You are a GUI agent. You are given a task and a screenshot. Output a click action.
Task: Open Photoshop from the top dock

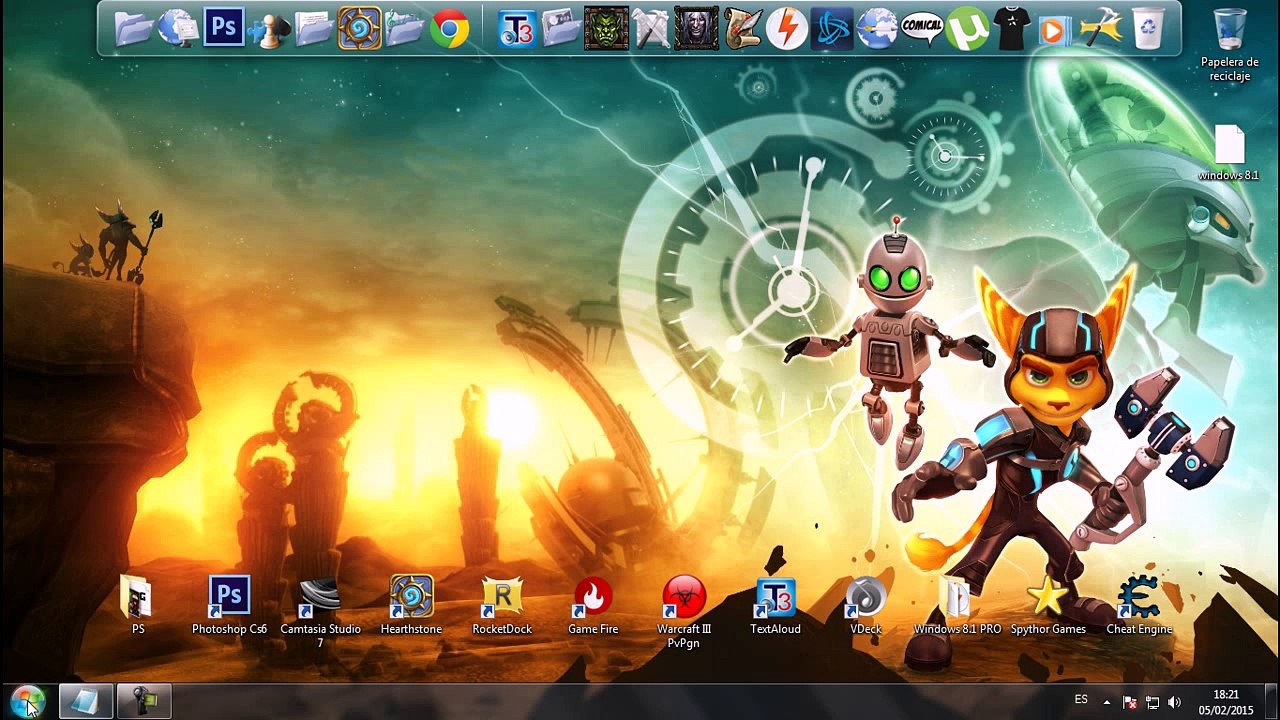[224, 28]
